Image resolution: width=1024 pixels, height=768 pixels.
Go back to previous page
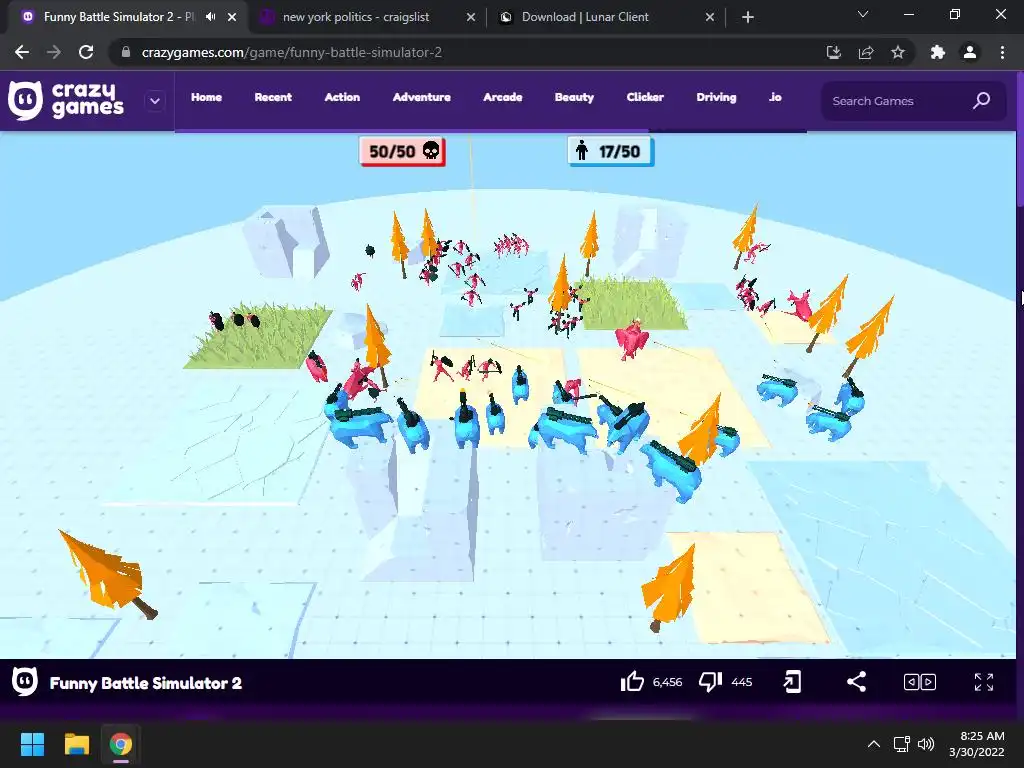point(22,52)
